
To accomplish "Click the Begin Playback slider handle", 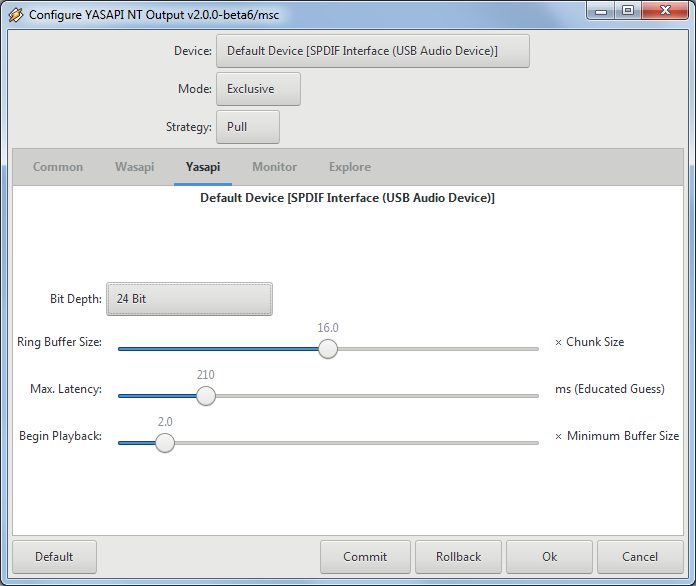I will pyautogui.click(x=165, y=443).
